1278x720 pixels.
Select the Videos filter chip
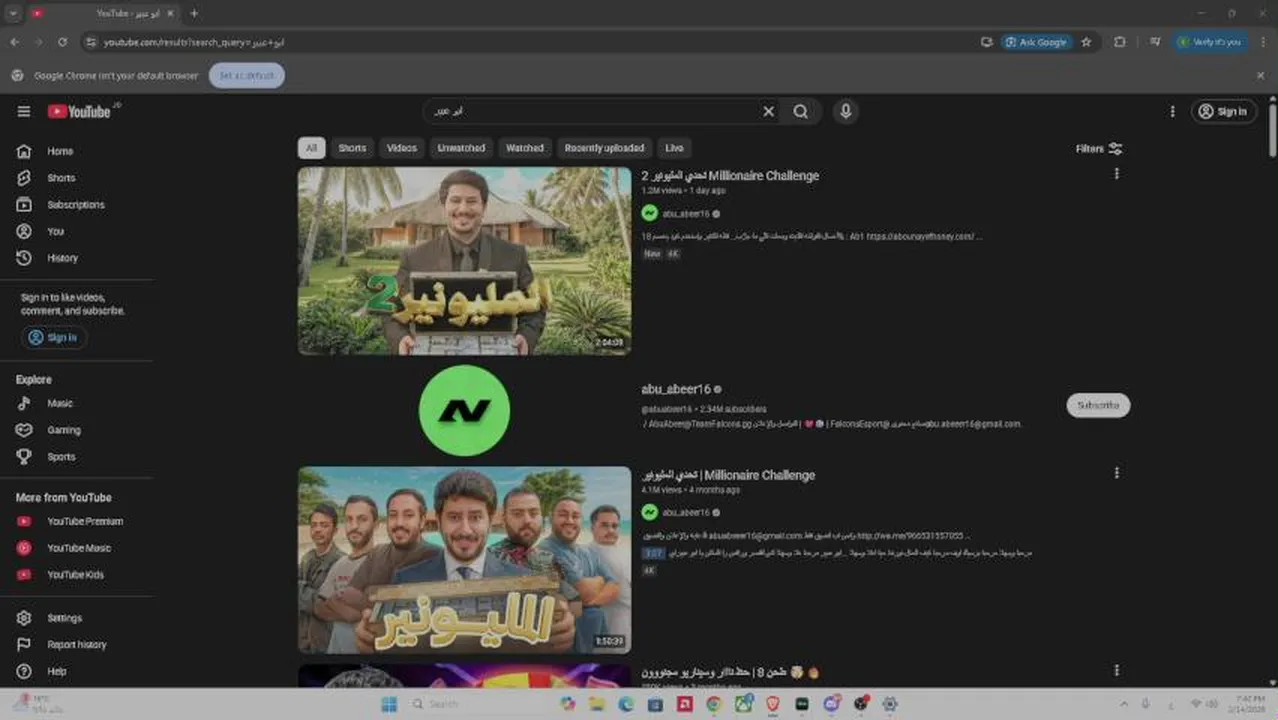402,148
